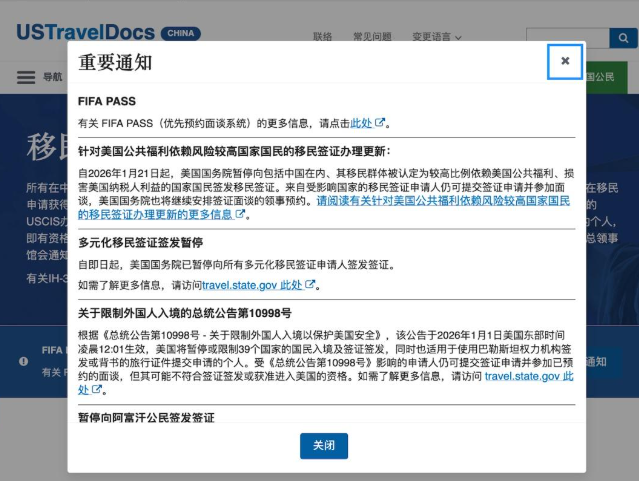
Task: Click the 暂停向阿富汗公民签发签证 heading
Action: tap(146, 415)
